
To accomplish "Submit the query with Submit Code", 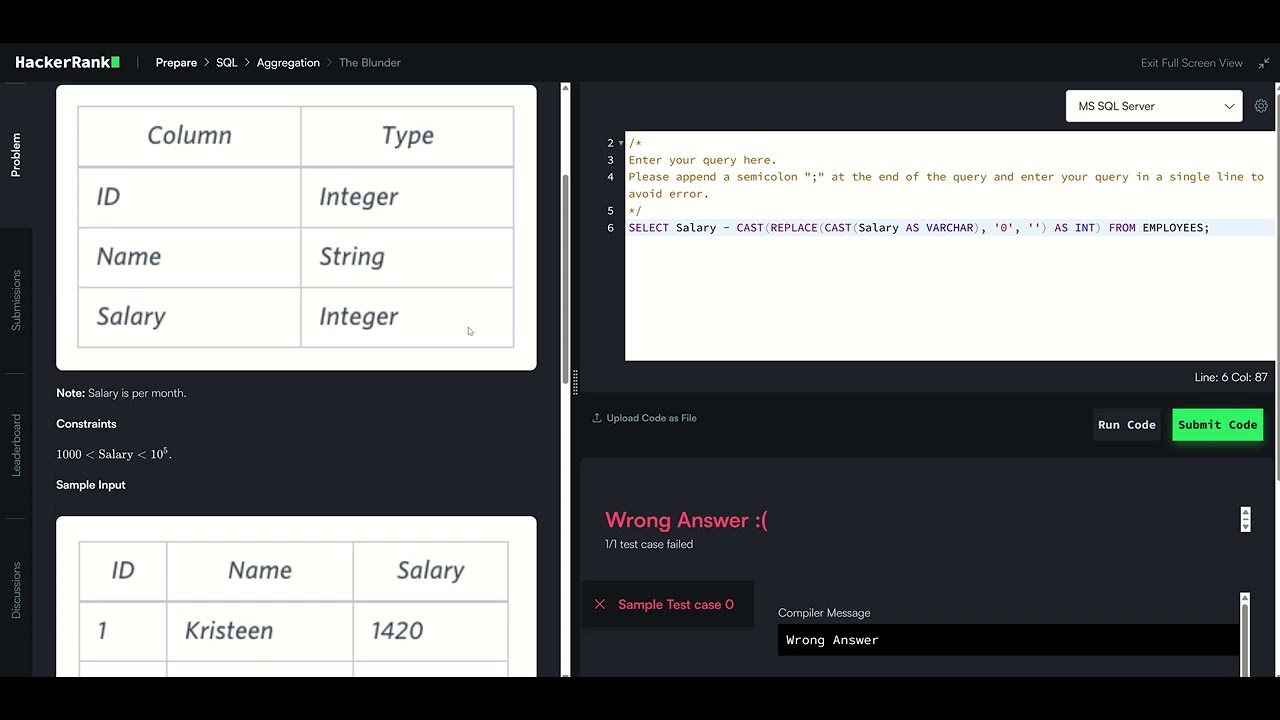I will 1217,425.
